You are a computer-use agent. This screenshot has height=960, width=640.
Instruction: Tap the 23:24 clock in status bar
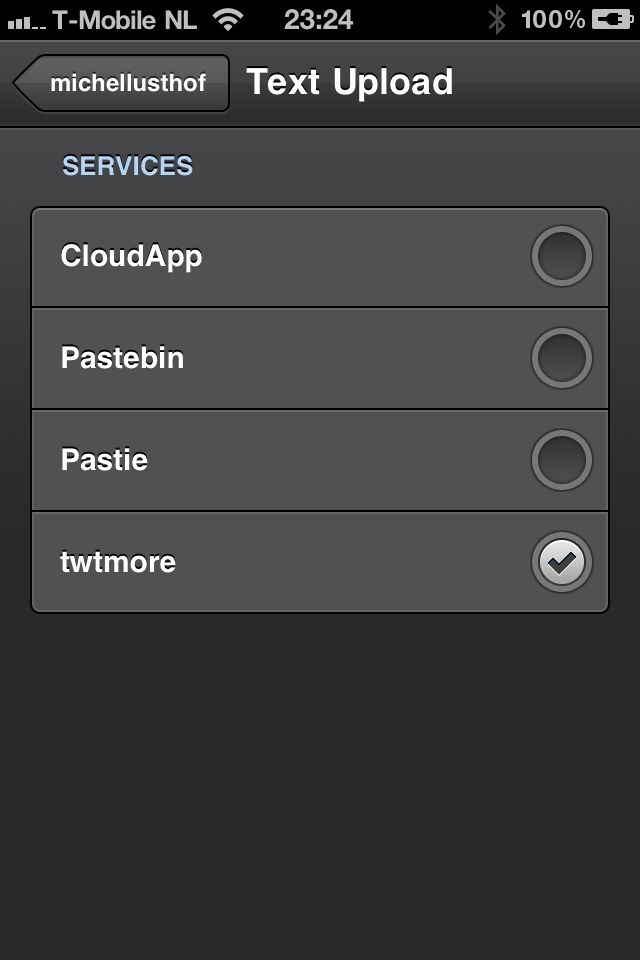(x=318, y=19)
